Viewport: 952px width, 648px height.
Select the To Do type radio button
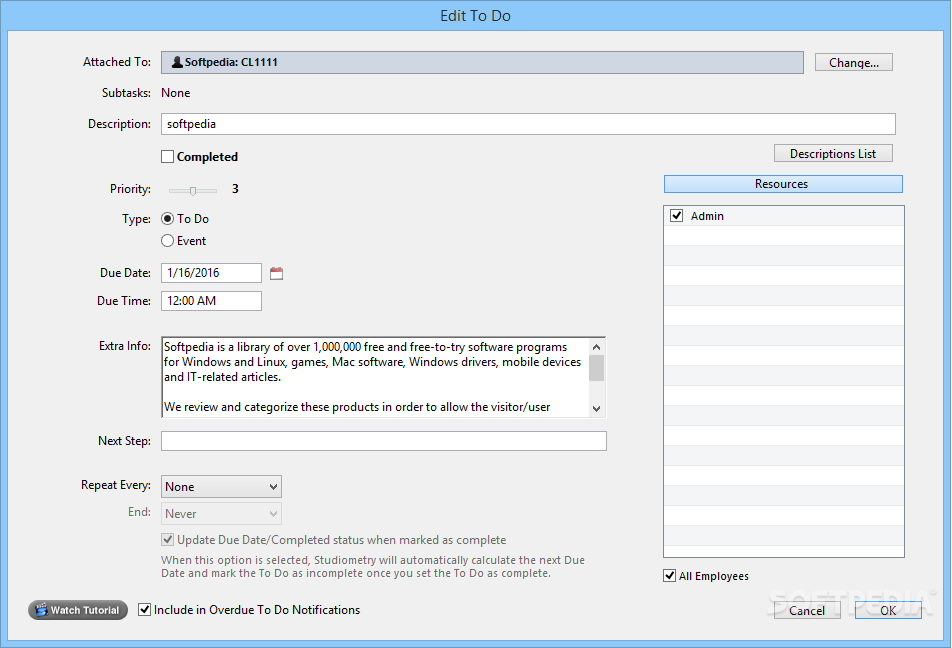168,219
